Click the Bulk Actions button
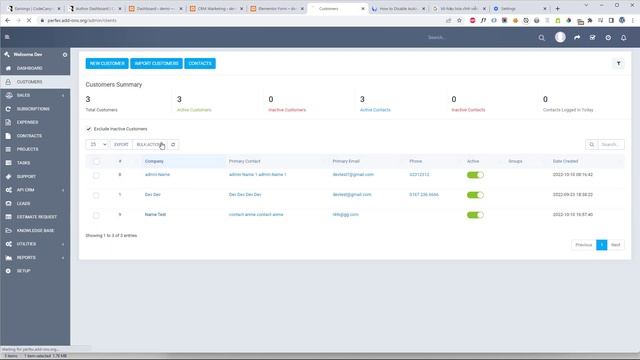The height and width of the screenshot is (360, 640). pos(150,144)
